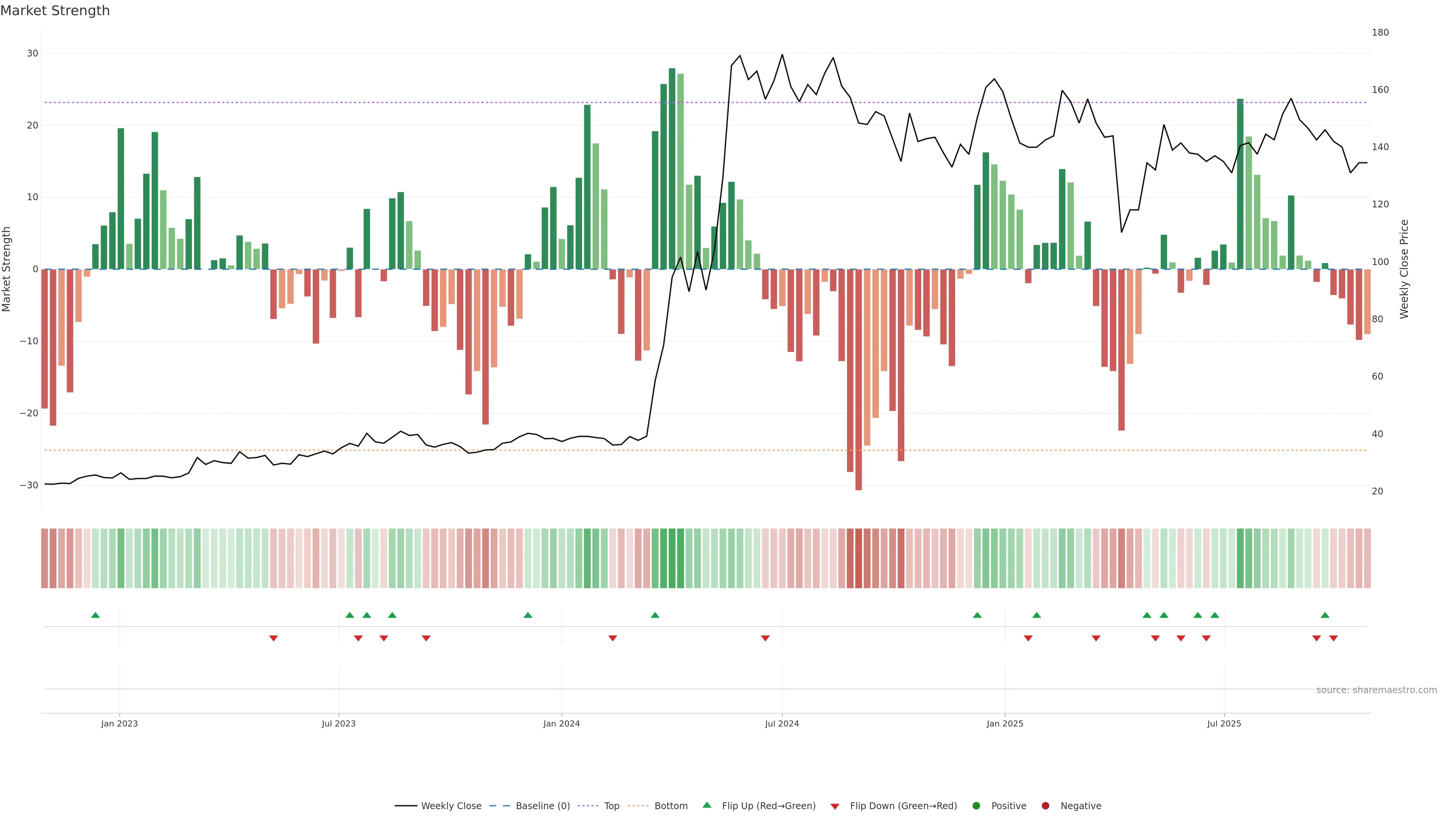Screen dimensions: 1456x819
Task: Click the leftmost green flip-up triangle marker
Action: coord(96,615)
